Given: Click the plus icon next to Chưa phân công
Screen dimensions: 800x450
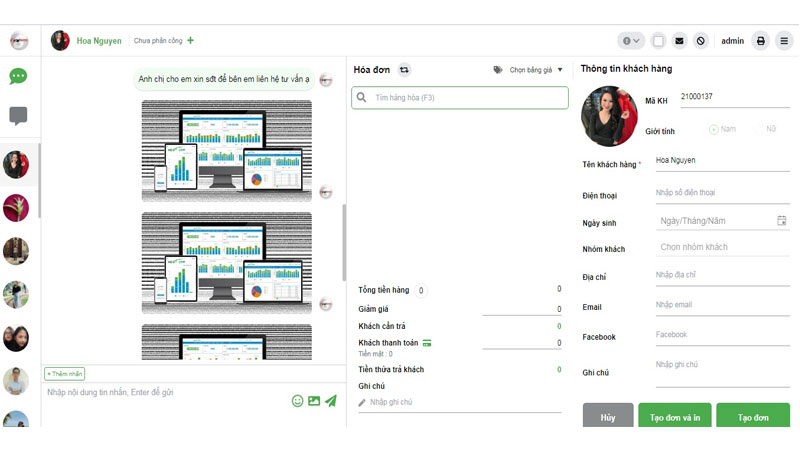Looking at the screenshot, I should point(190,40).
